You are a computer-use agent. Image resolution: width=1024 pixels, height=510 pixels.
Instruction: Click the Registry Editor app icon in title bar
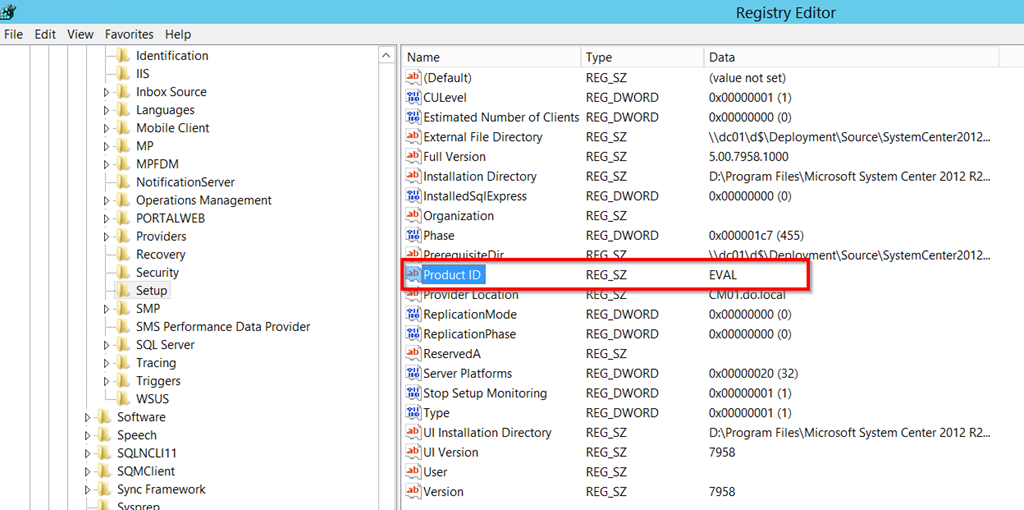tap(7, 11)
